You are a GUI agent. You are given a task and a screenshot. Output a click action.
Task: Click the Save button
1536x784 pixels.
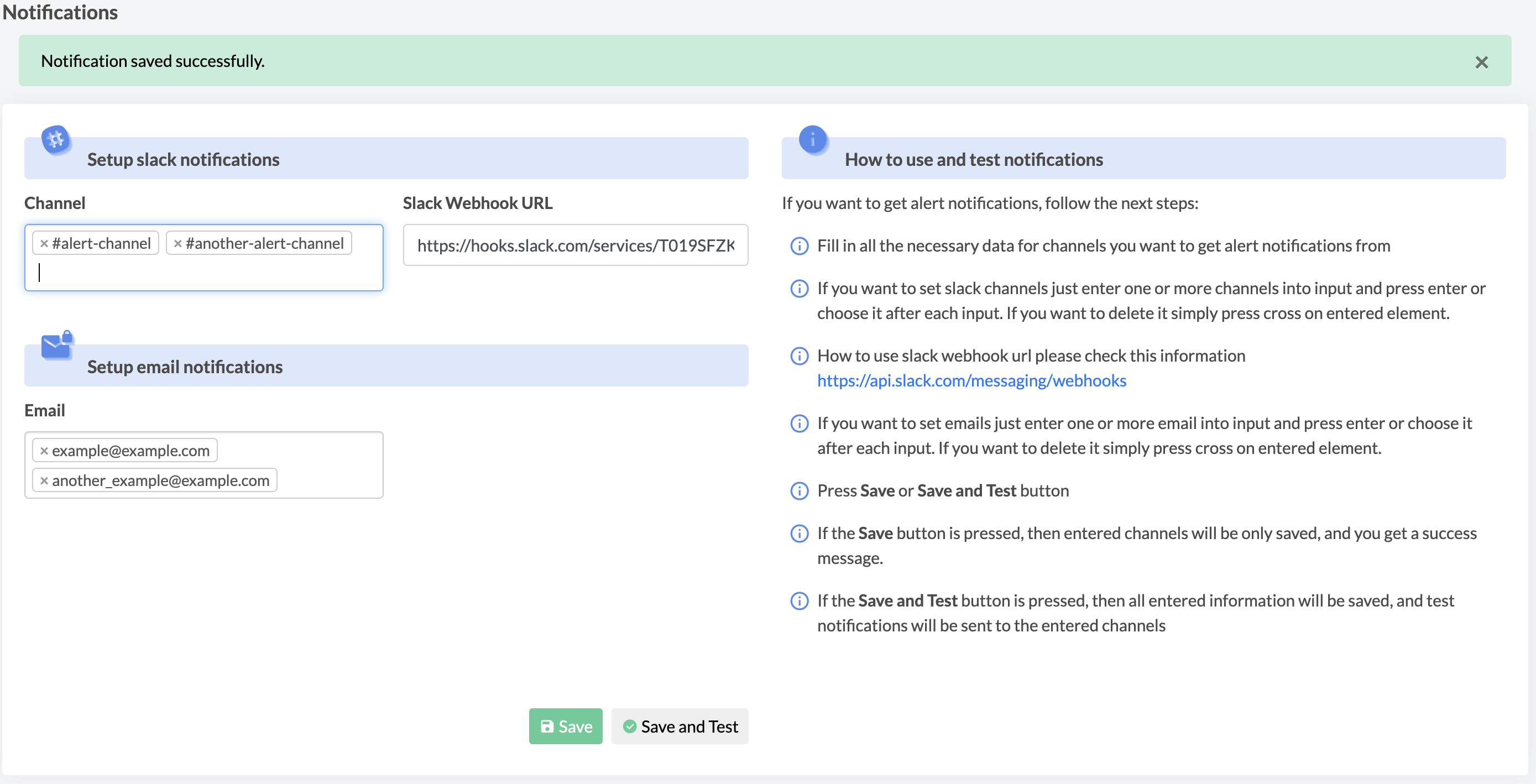[565, 726]
